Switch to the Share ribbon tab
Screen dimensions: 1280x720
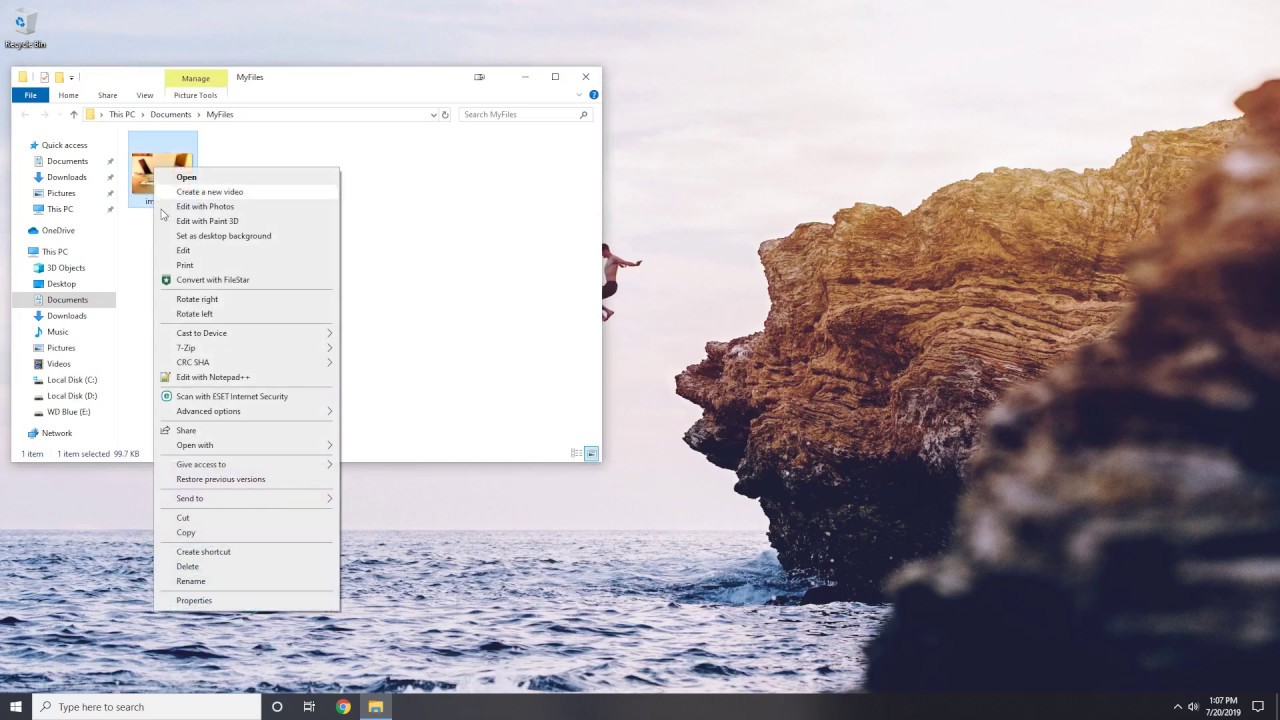107,95
